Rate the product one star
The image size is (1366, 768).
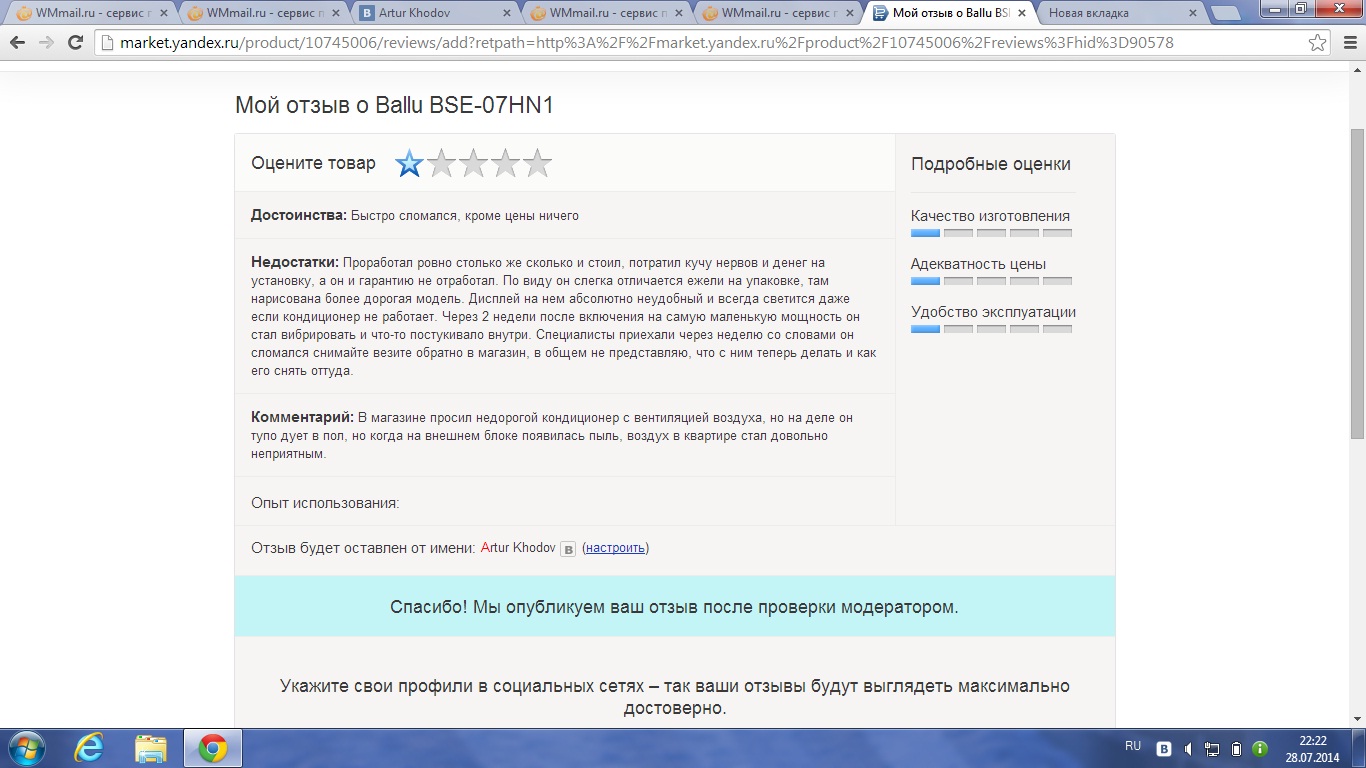coord(409,163)
